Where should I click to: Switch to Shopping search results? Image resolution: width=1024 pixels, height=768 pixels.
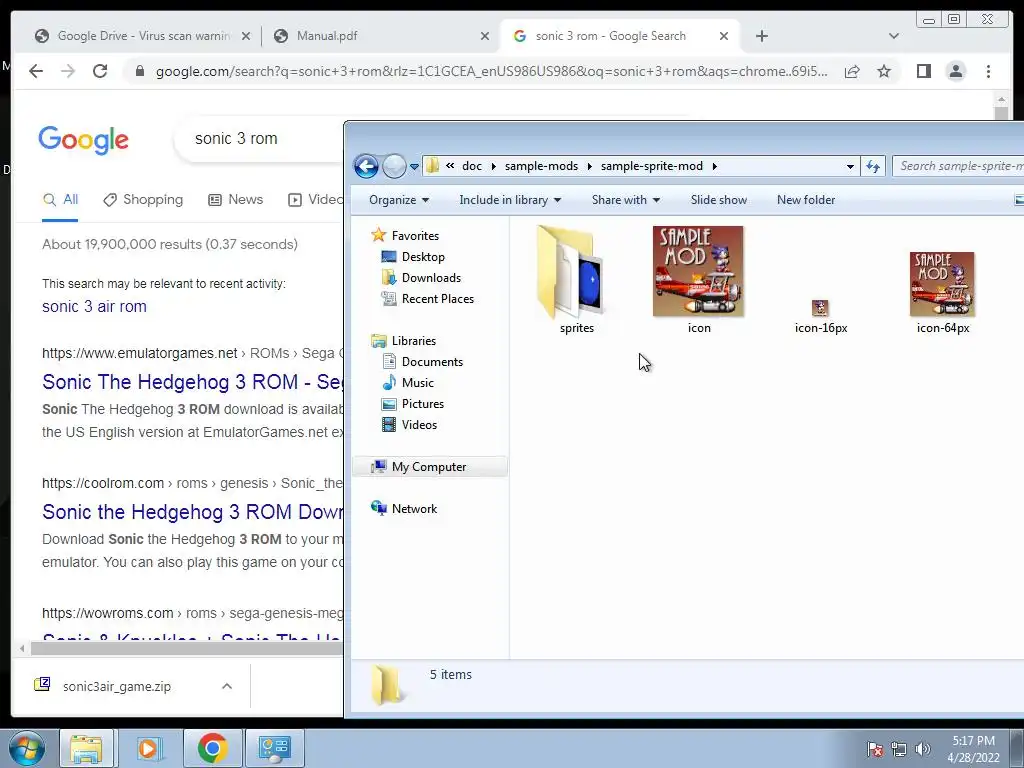[x=144, y=200]
